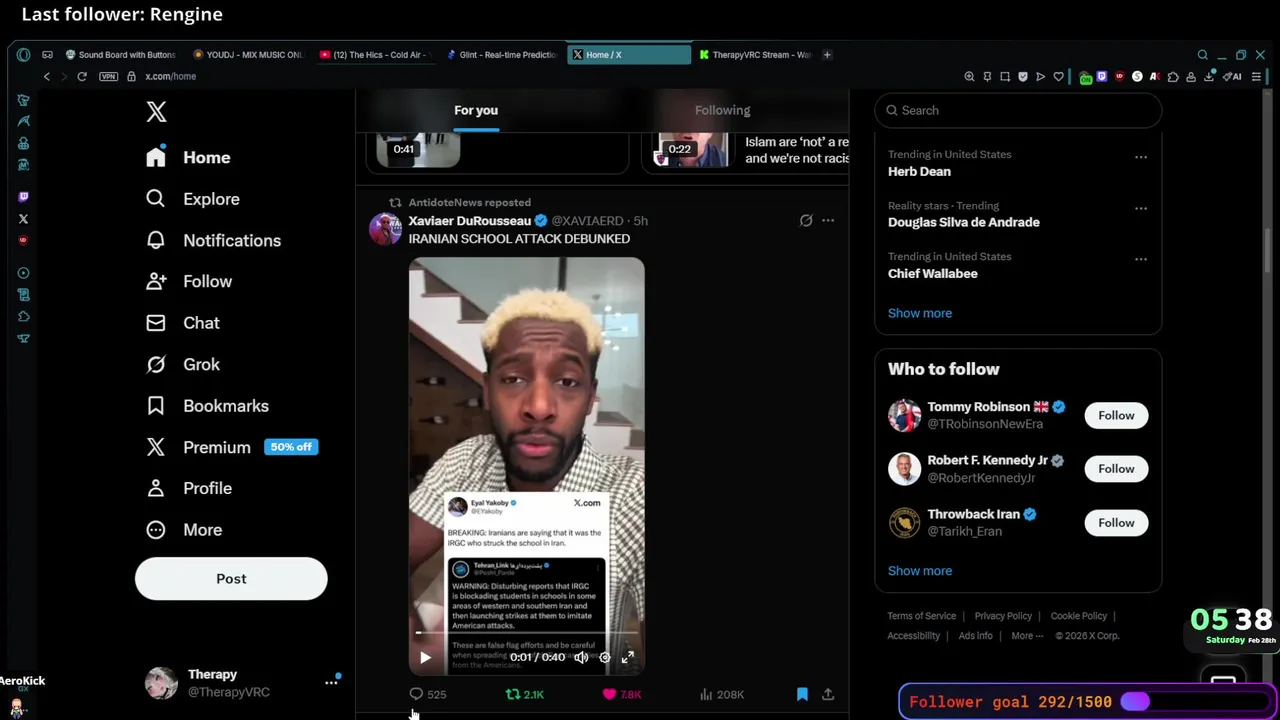This screenshot has width=1280, height=720.
Task: Reply to the post with 525 comments
Action: point(427,694)
